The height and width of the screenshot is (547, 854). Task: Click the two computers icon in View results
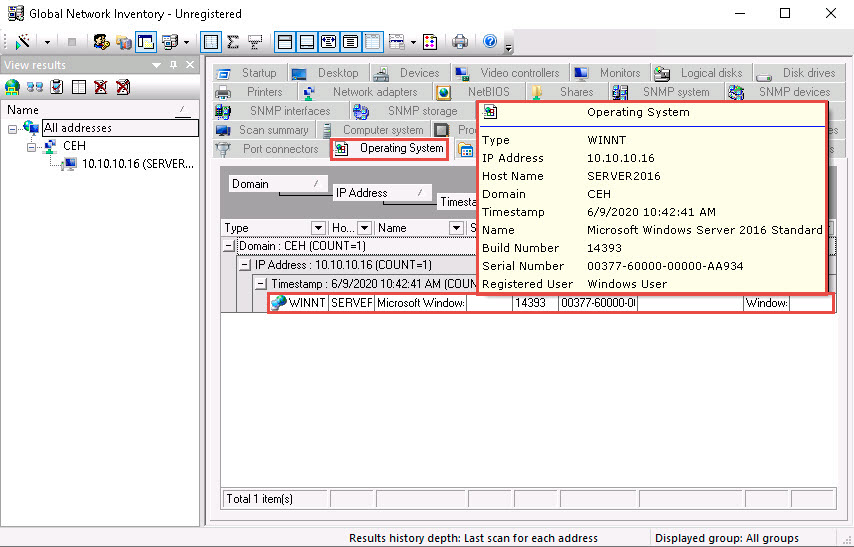coord(35,87)
